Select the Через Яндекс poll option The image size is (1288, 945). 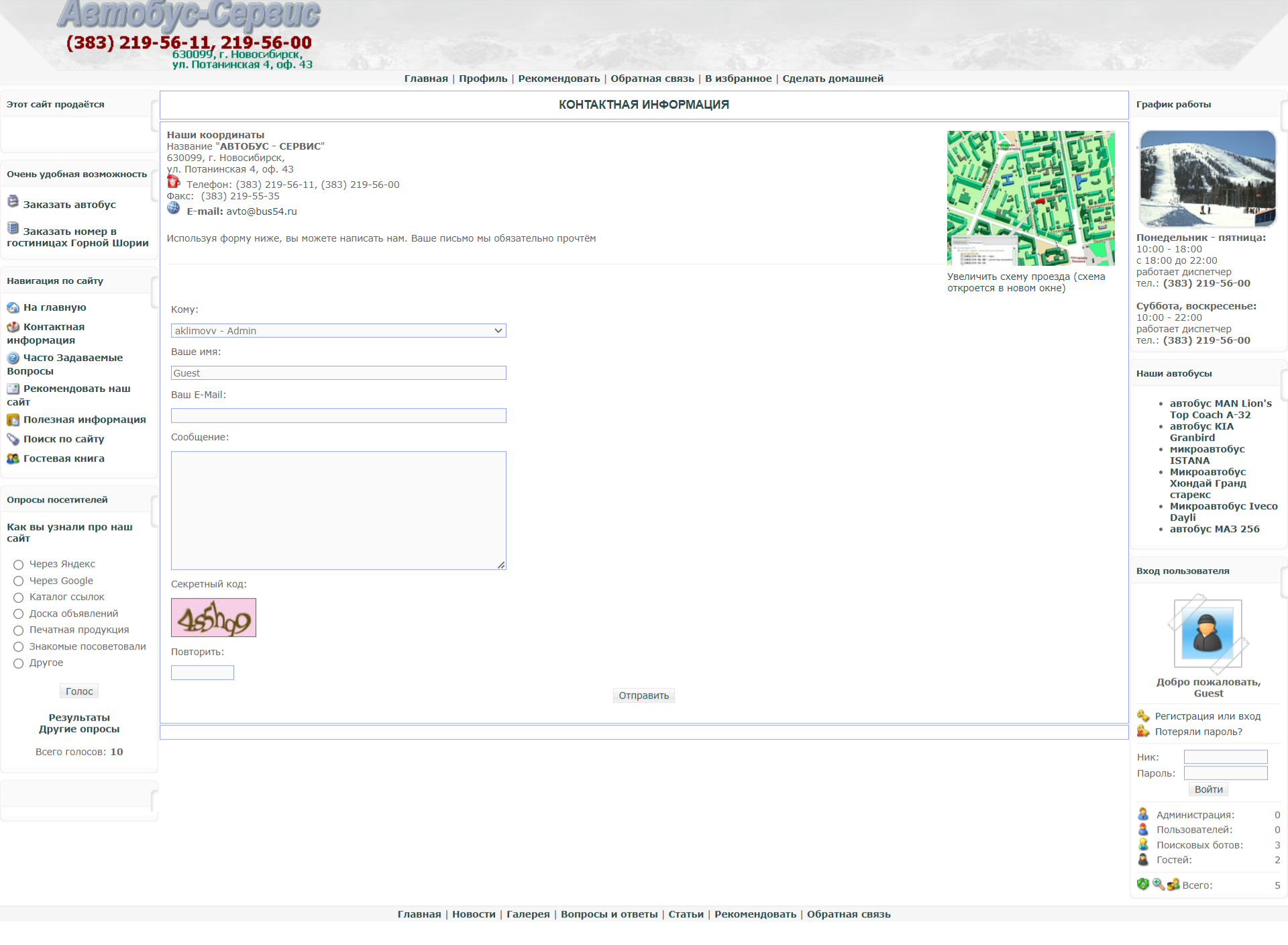pos(19,565)
